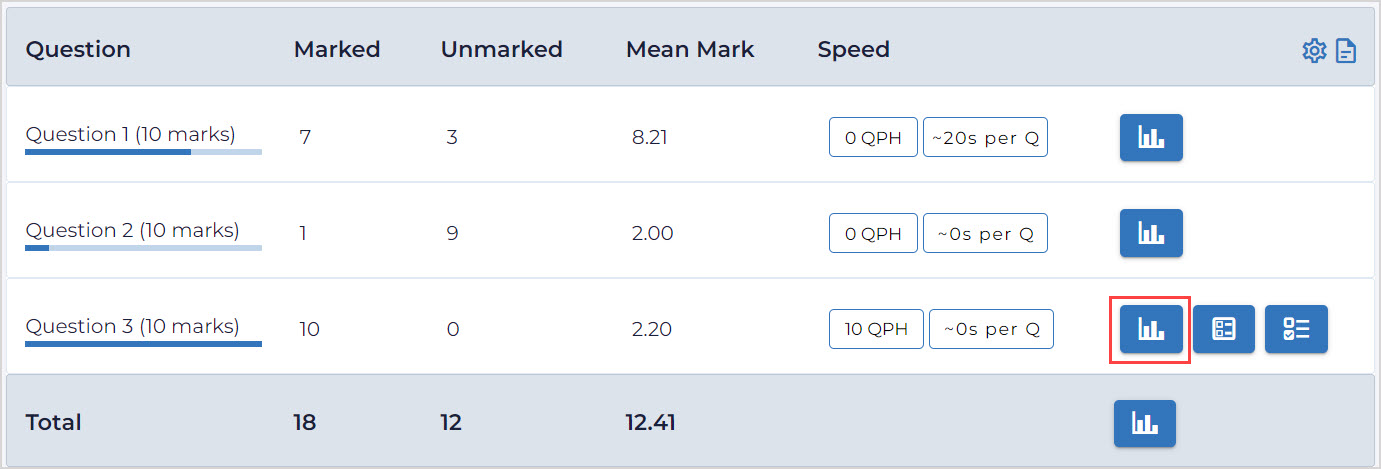Click the document report icon in header
The height and width of the screenshot is (469, 1381).
[x=1346, y=50]
